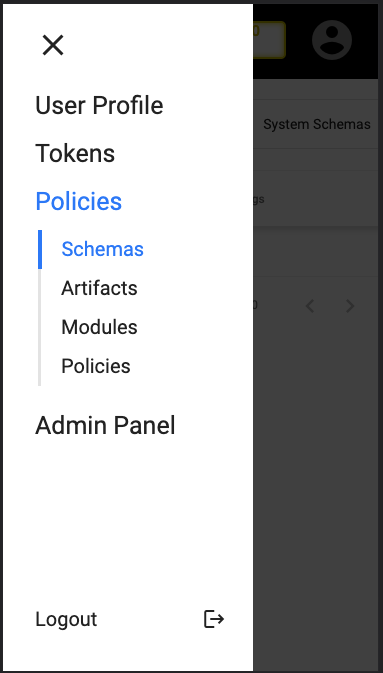Viewport: 383px width, 673px height.
Task: Go to previous page with left chevron
Action: 310,306
